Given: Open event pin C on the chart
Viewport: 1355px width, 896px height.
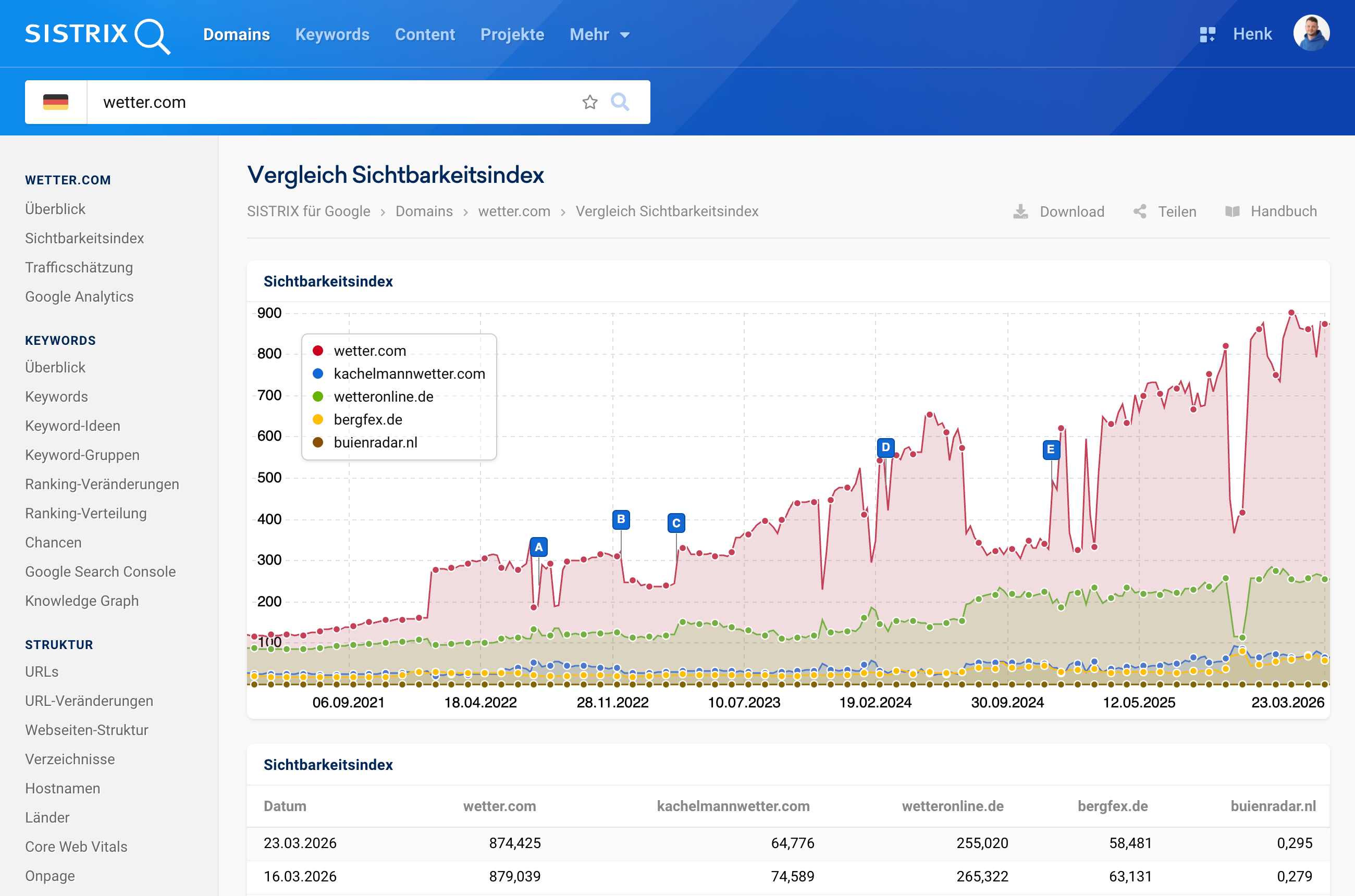Looking at the screenshot, I should point(676,523).
